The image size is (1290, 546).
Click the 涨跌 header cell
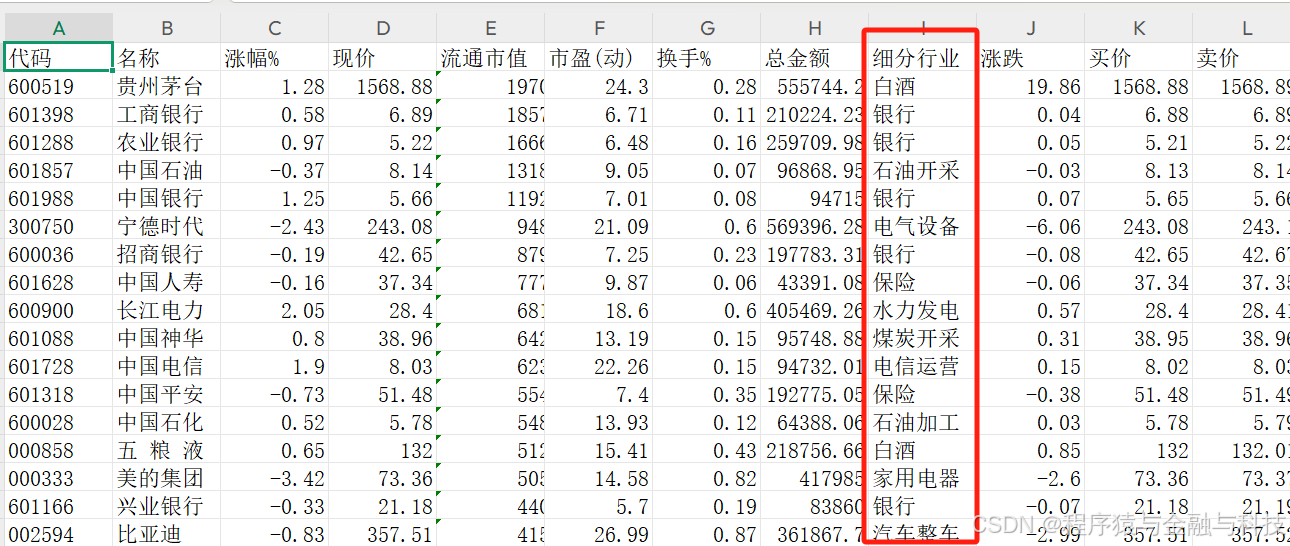[x=1031, y=58]
